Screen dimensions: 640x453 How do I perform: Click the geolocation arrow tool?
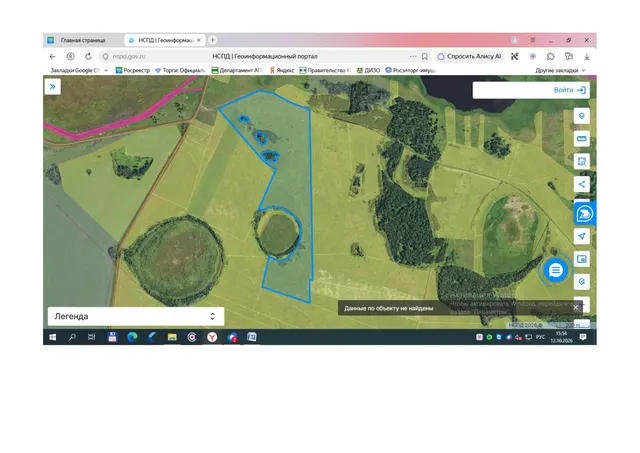tap(582, 236)
